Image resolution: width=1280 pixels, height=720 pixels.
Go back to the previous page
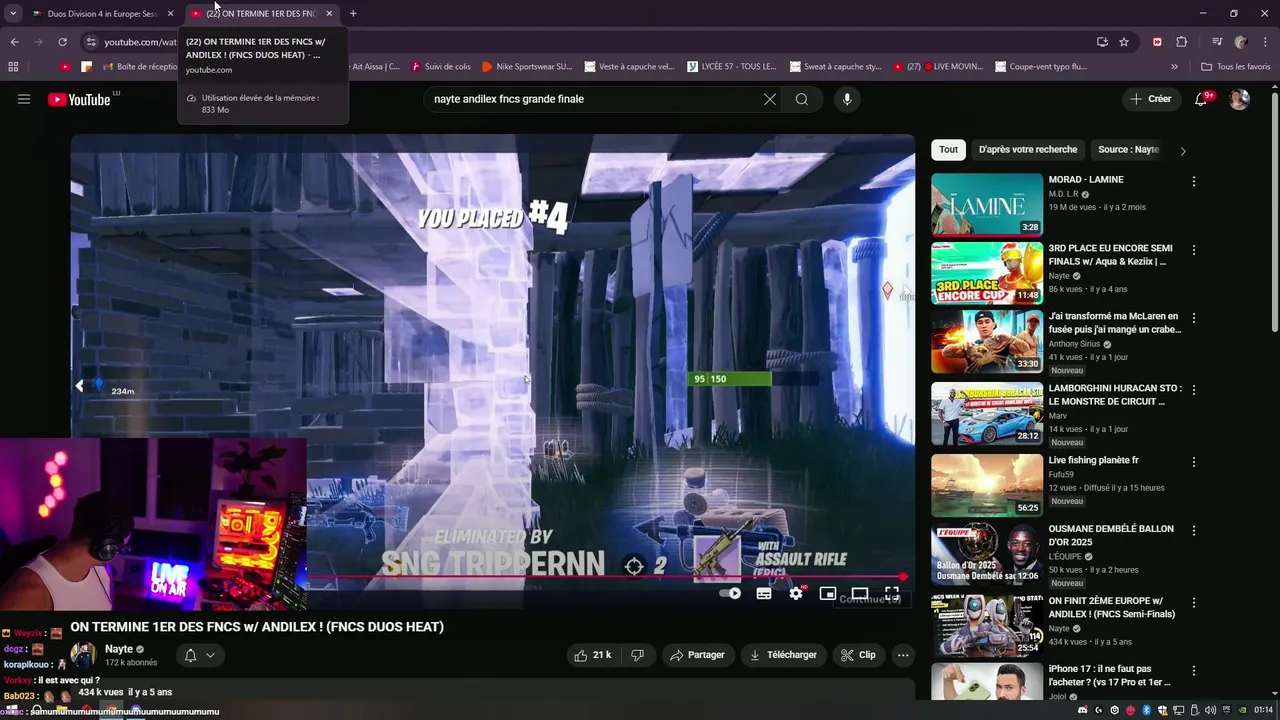tap(14, 42)
